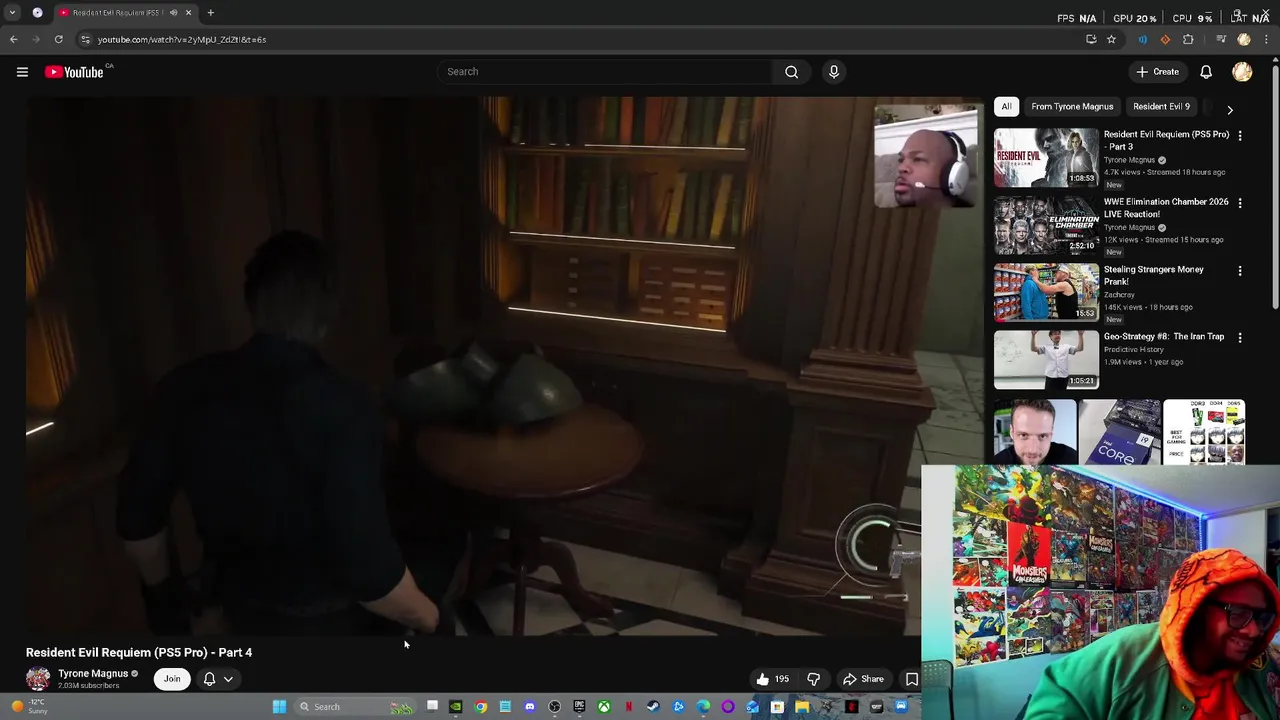The image size is (1280, 720).
Task: Open options menu for Stealing Strangers Money video
Action: coord(1240,270)
